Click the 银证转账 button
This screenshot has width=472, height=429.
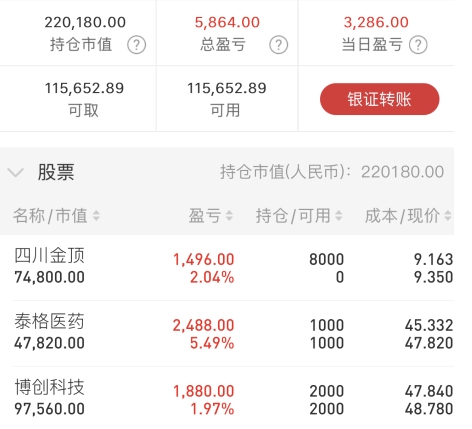pos(380,99)
